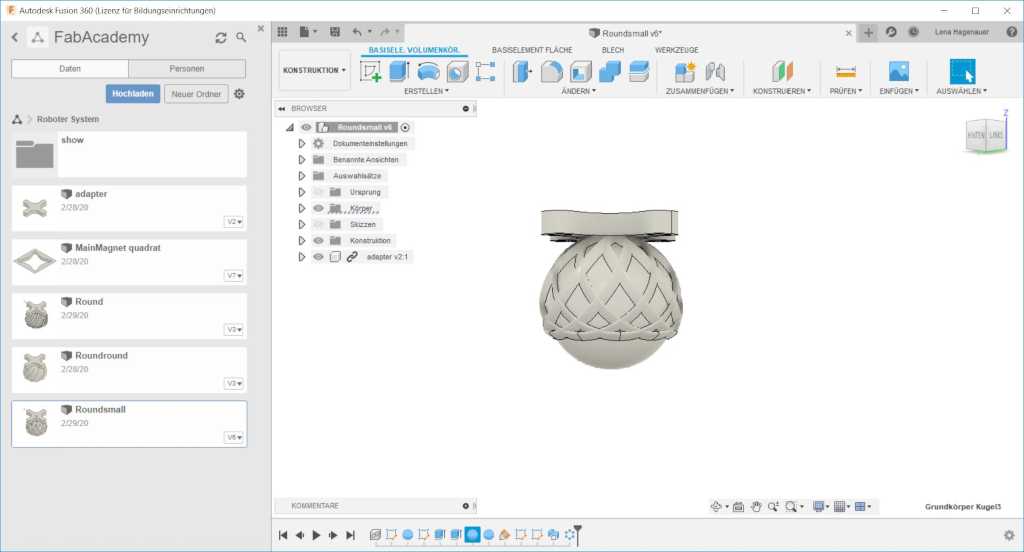Click the extensions update icon in the top bar
The width and height of the screenshot is (1024, 552).
click(891, 31)
